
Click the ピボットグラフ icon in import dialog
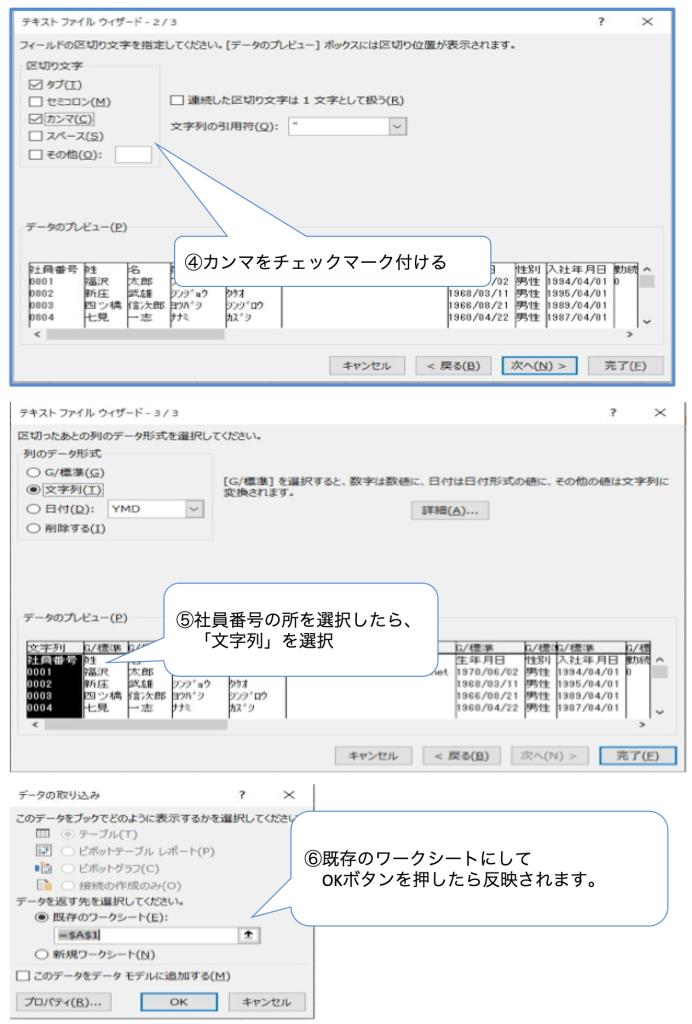coord(42,868)
